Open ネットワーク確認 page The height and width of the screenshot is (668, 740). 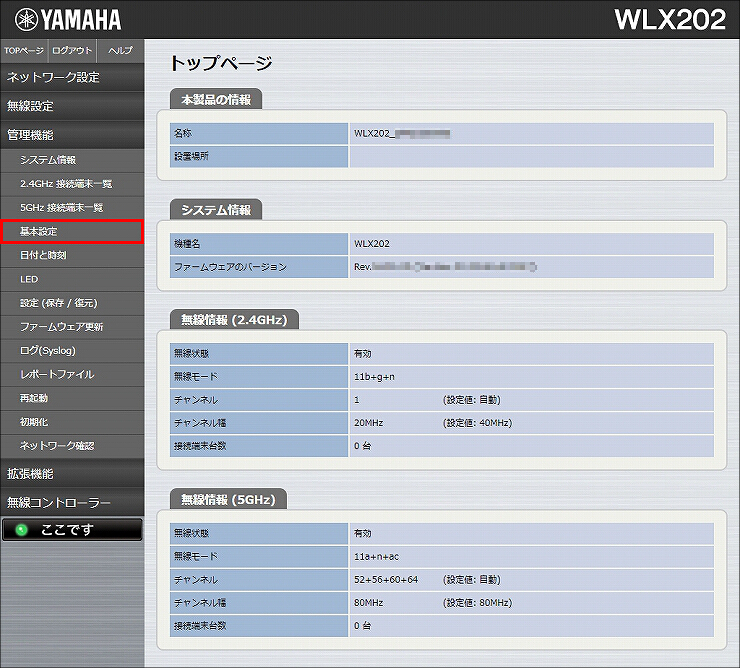point(72,446)
